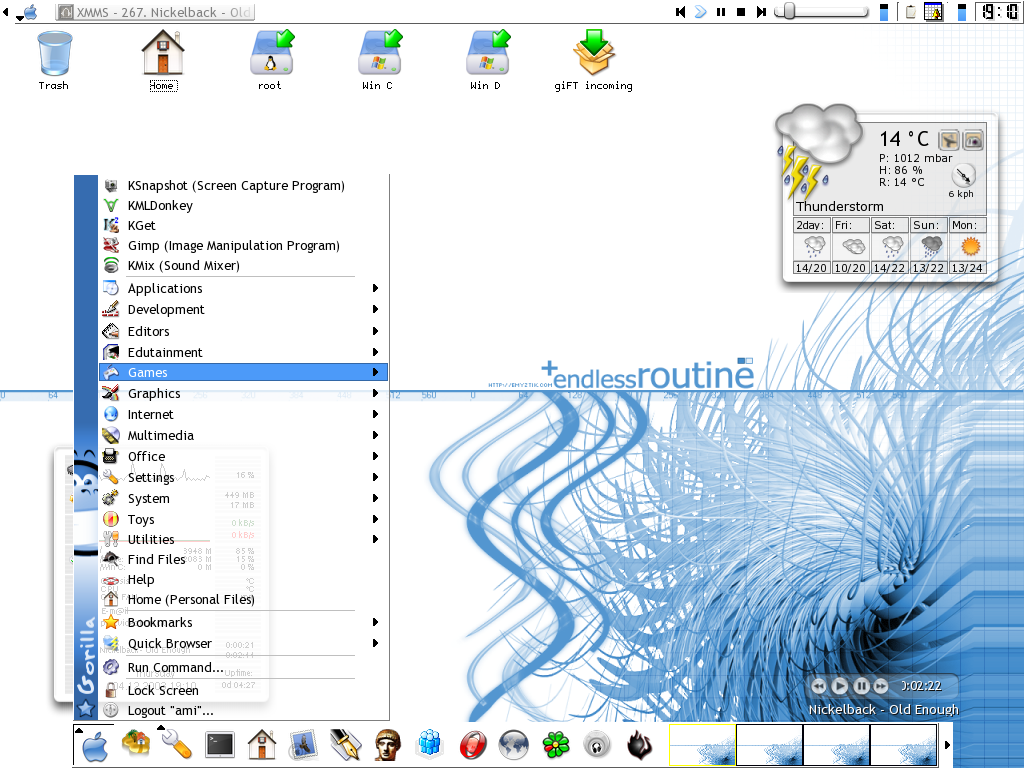1024x768 pixels.
Task: Choose Lock Screen from the menu
Action: 243,690
